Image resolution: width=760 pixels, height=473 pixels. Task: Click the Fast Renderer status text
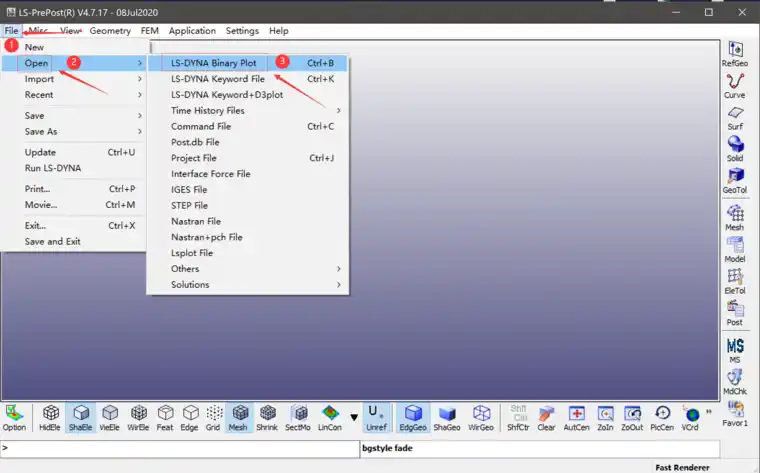coord(682,467)
